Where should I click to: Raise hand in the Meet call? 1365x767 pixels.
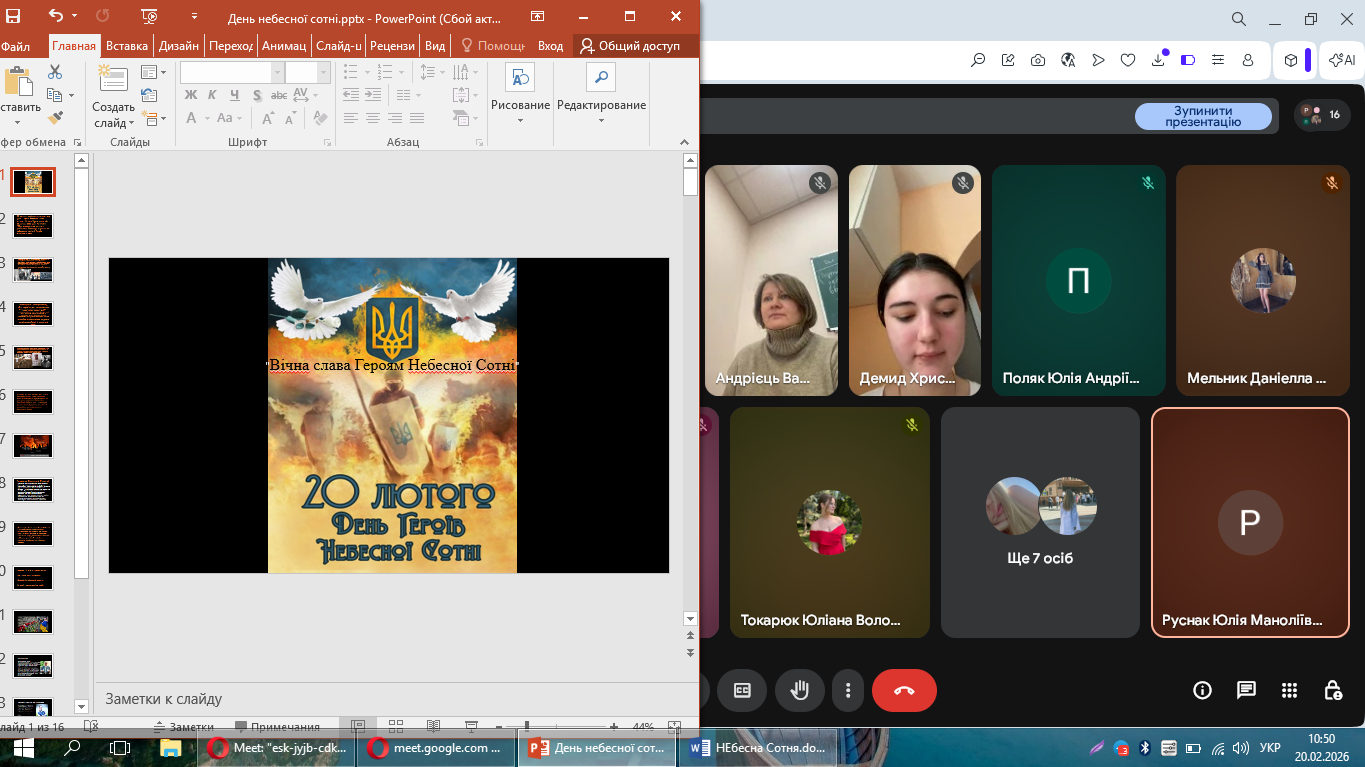tap(800, 690)
